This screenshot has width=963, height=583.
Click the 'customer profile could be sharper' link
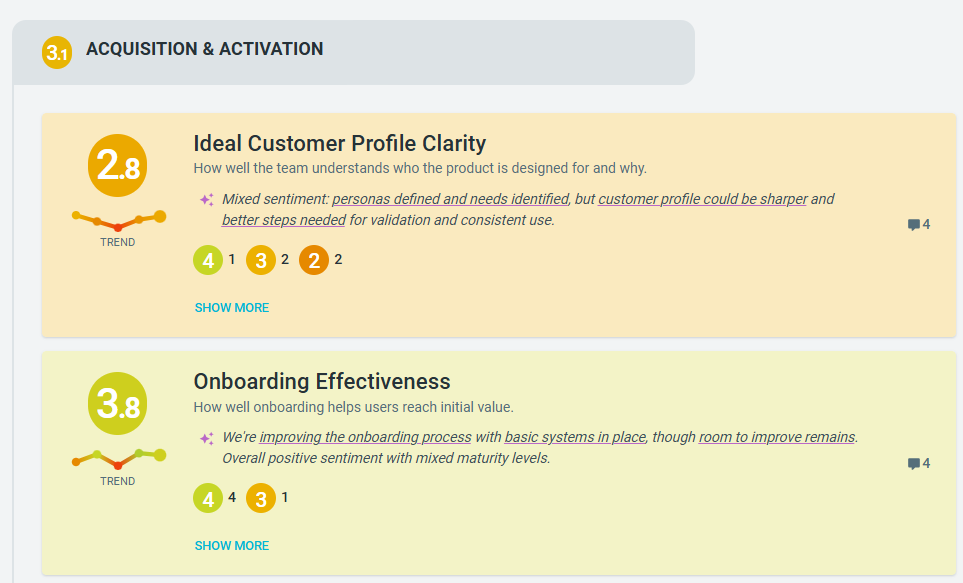[702, 199]
